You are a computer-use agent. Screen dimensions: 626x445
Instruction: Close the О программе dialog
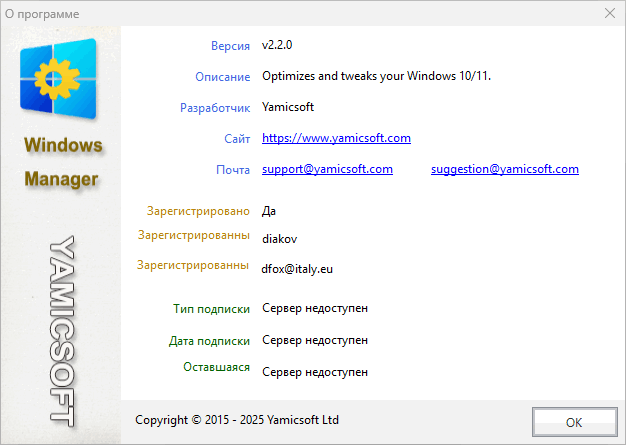pyautogui.click(x=610, y=13)
